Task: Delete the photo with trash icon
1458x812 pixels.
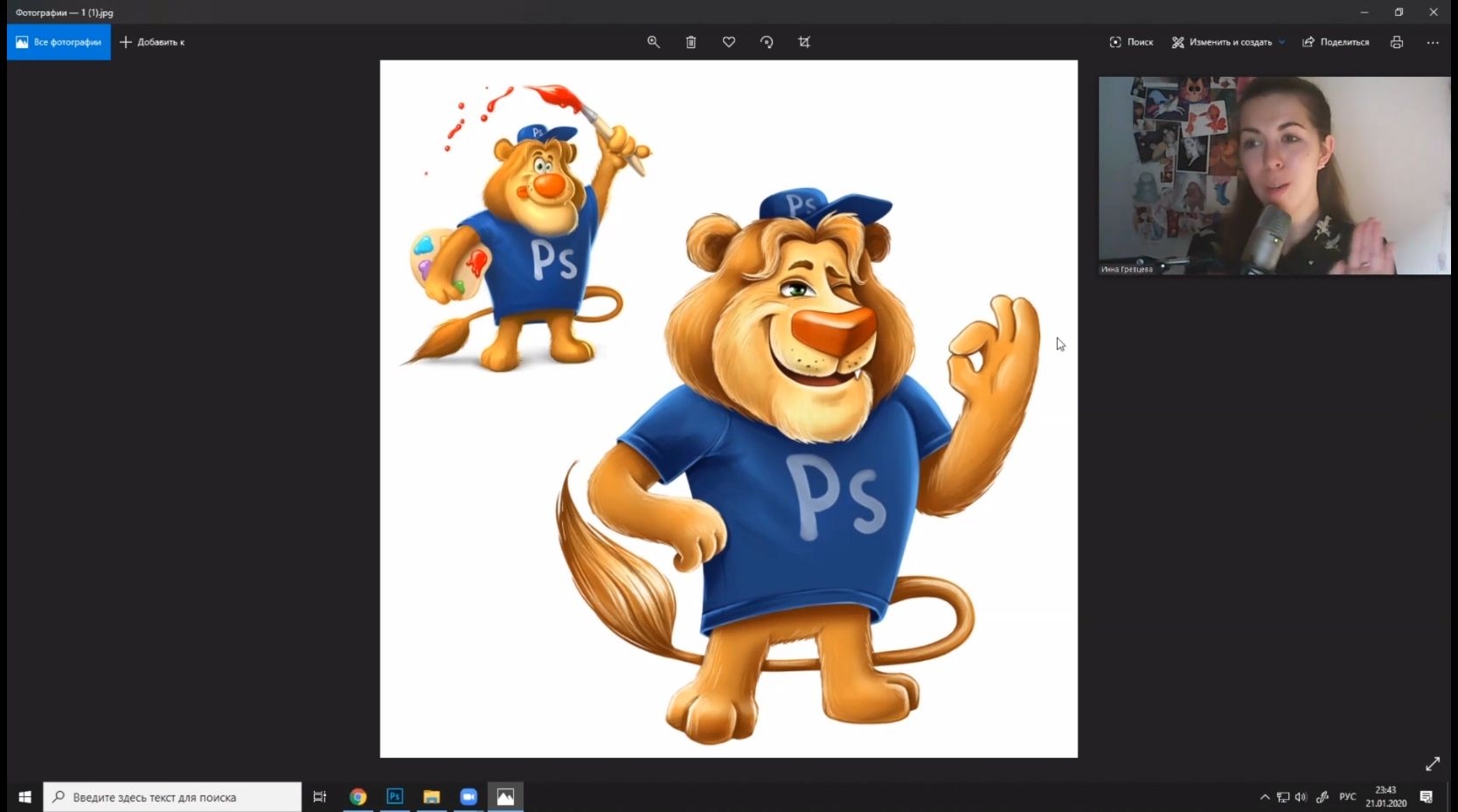Action: [x=691, y=42]
